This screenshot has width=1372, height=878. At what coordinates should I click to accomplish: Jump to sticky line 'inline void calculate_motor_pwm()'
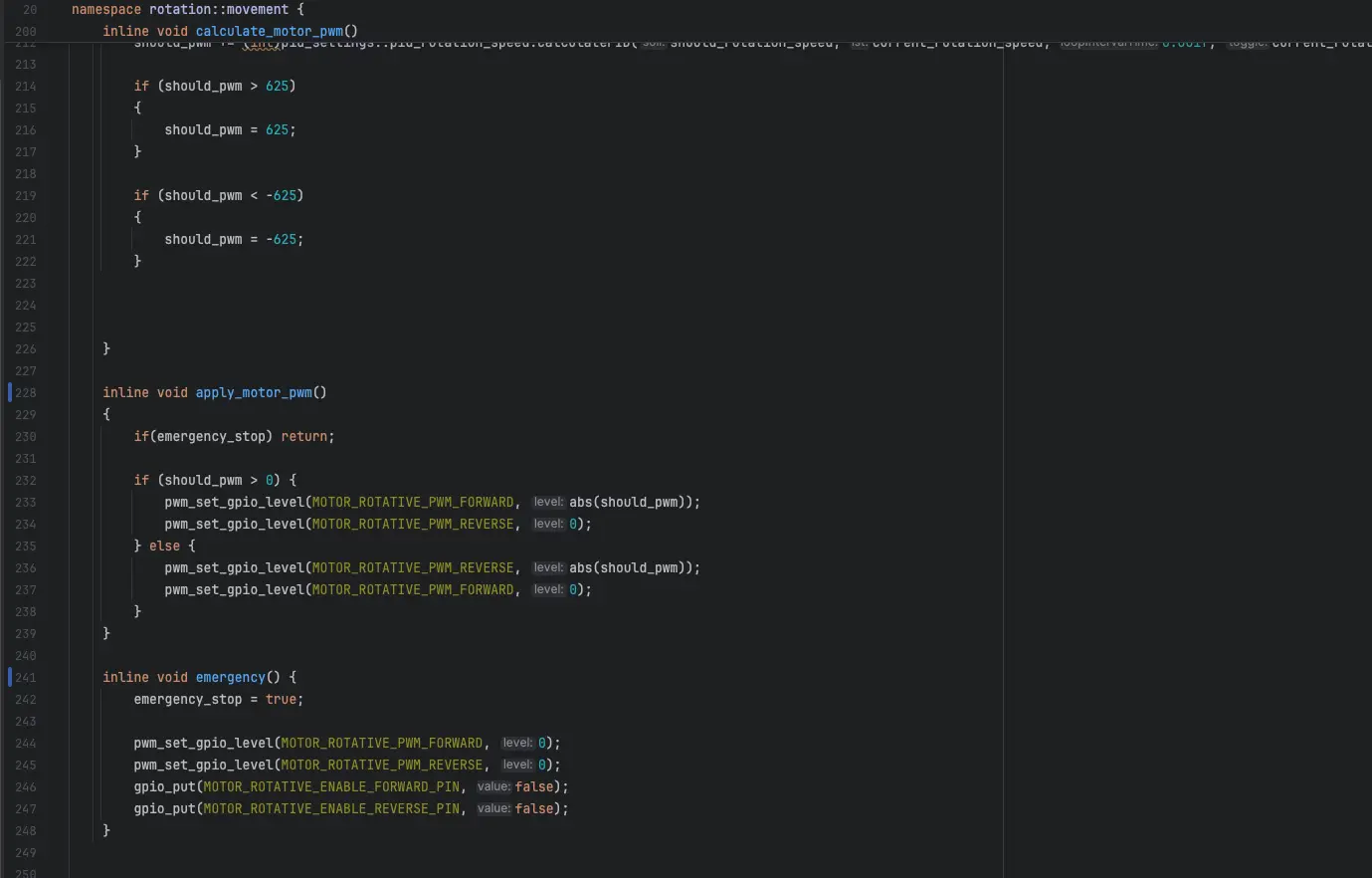[x=230, y=32]
